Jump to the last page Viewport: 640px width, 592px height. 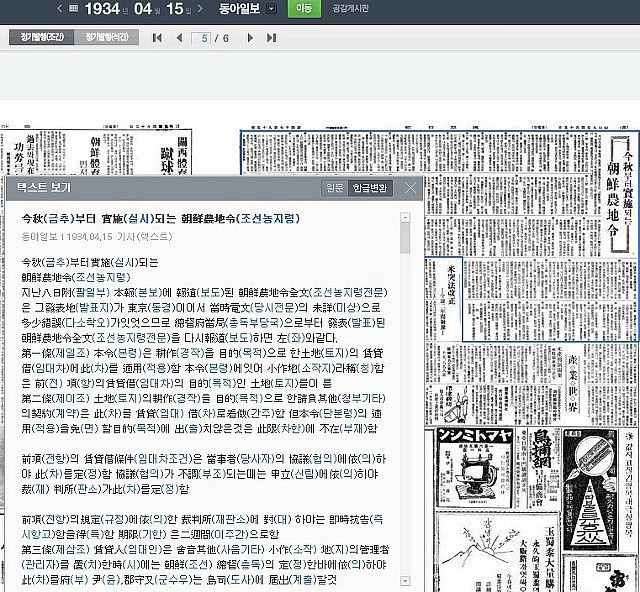pos(271,38)
